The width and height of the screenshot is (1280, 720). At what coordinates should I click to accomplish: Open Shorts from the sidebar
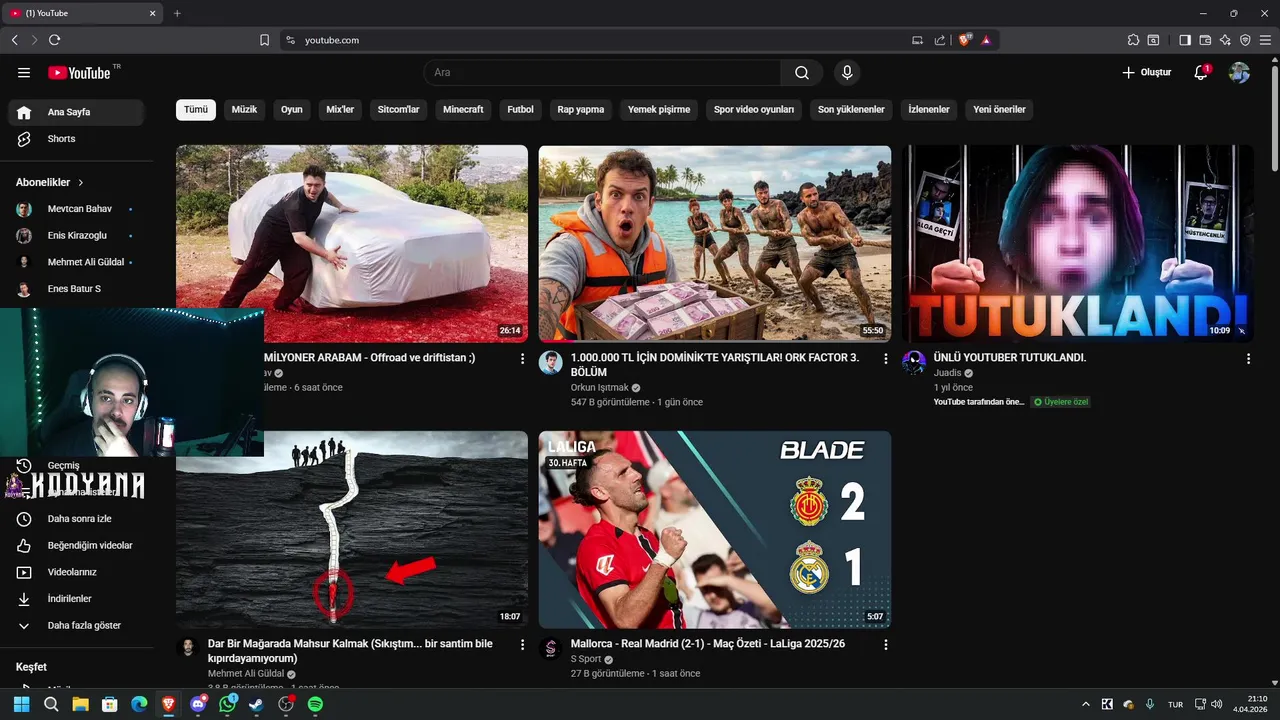[75, 139]
